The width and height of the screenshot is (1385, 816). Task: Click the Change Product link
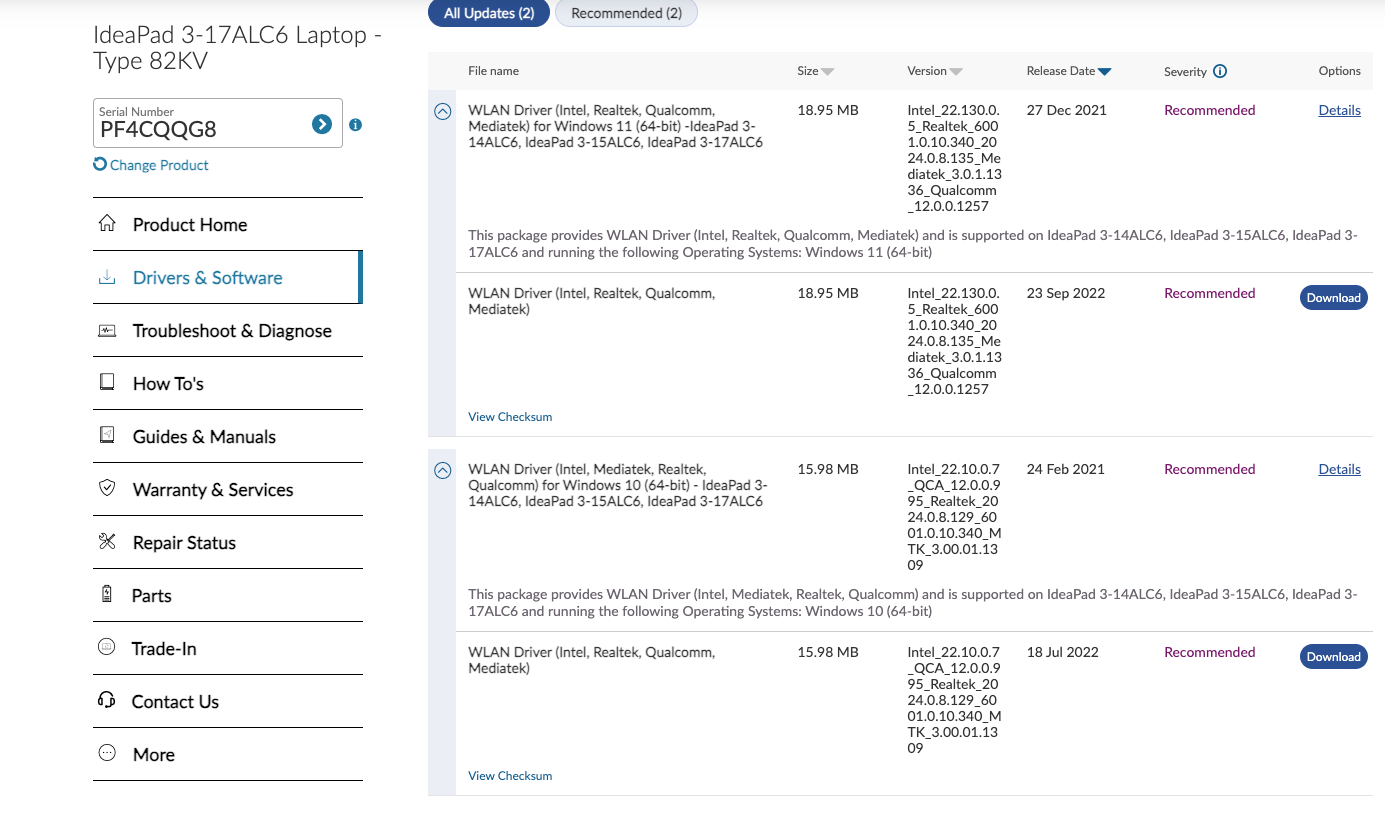coord(159,165)
